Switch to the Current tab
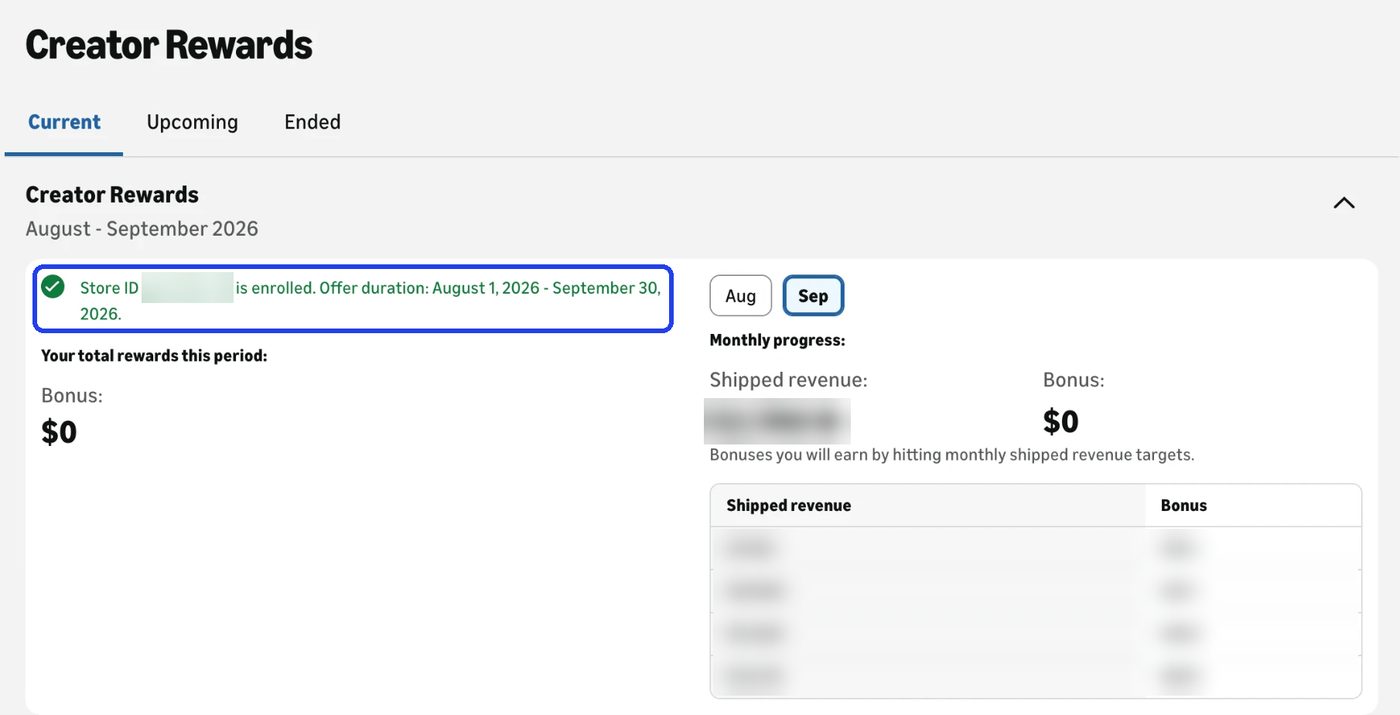Screen dimensions: 1400x715 pyautogui.click(x=64, y=122)
